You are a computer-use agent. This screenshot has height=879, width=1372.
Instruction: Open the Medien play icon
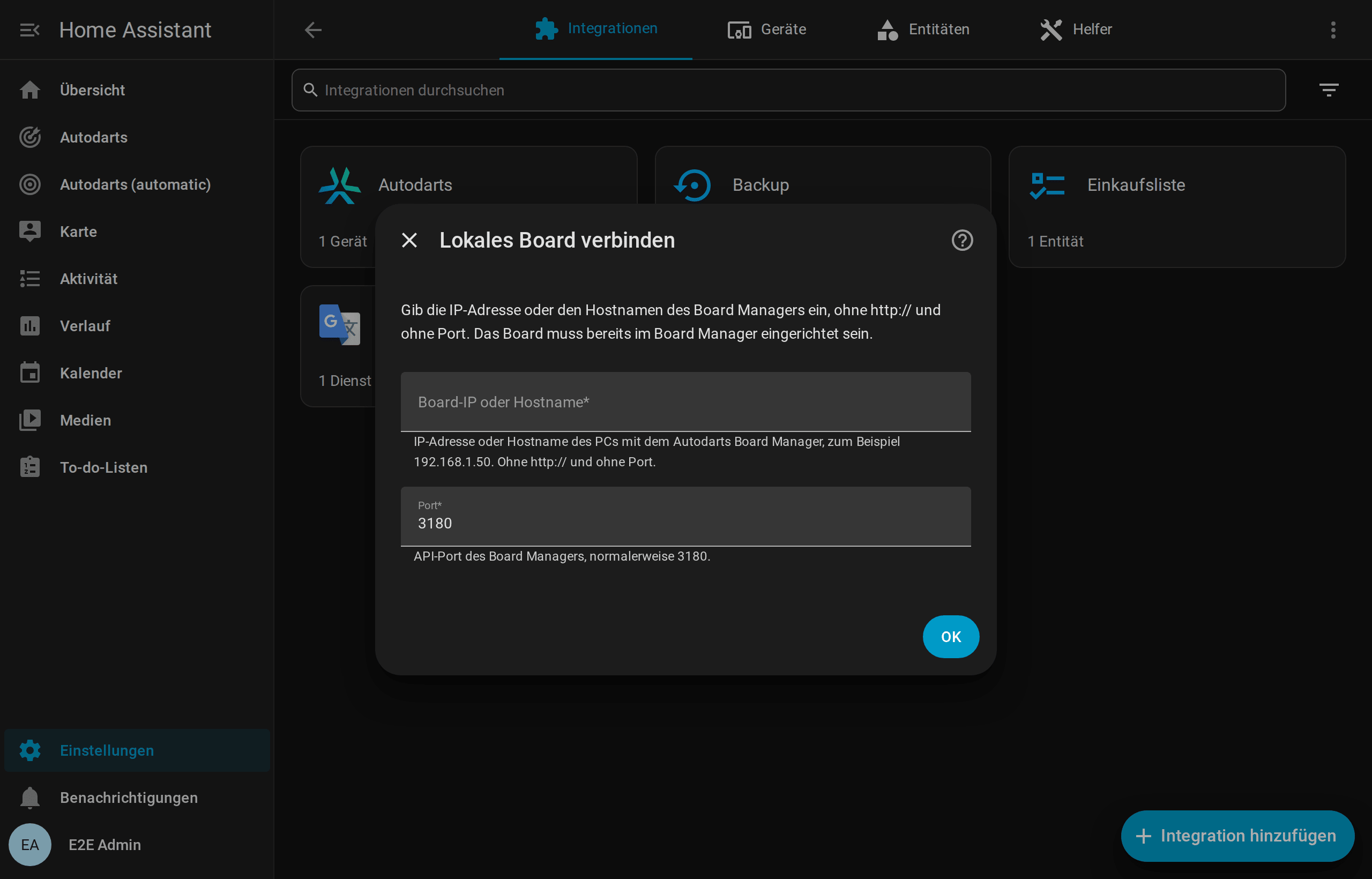coord(29,420)
